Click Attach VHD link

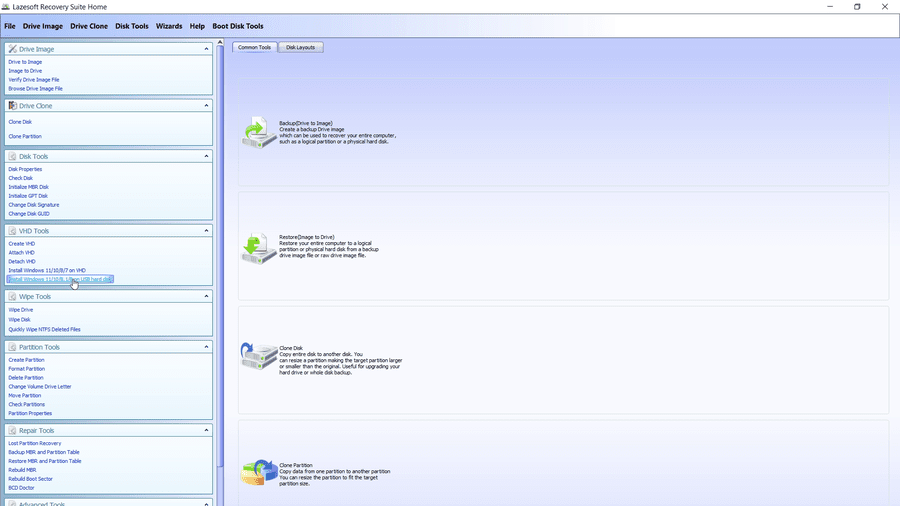pos(22,252)
